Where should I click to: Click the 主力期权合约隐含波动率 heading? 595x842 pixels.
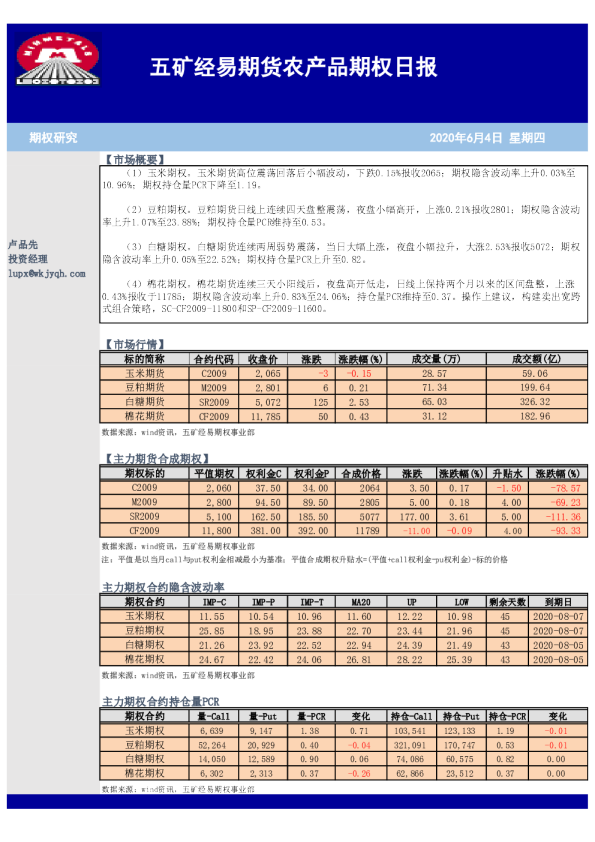tap(163, 587)
